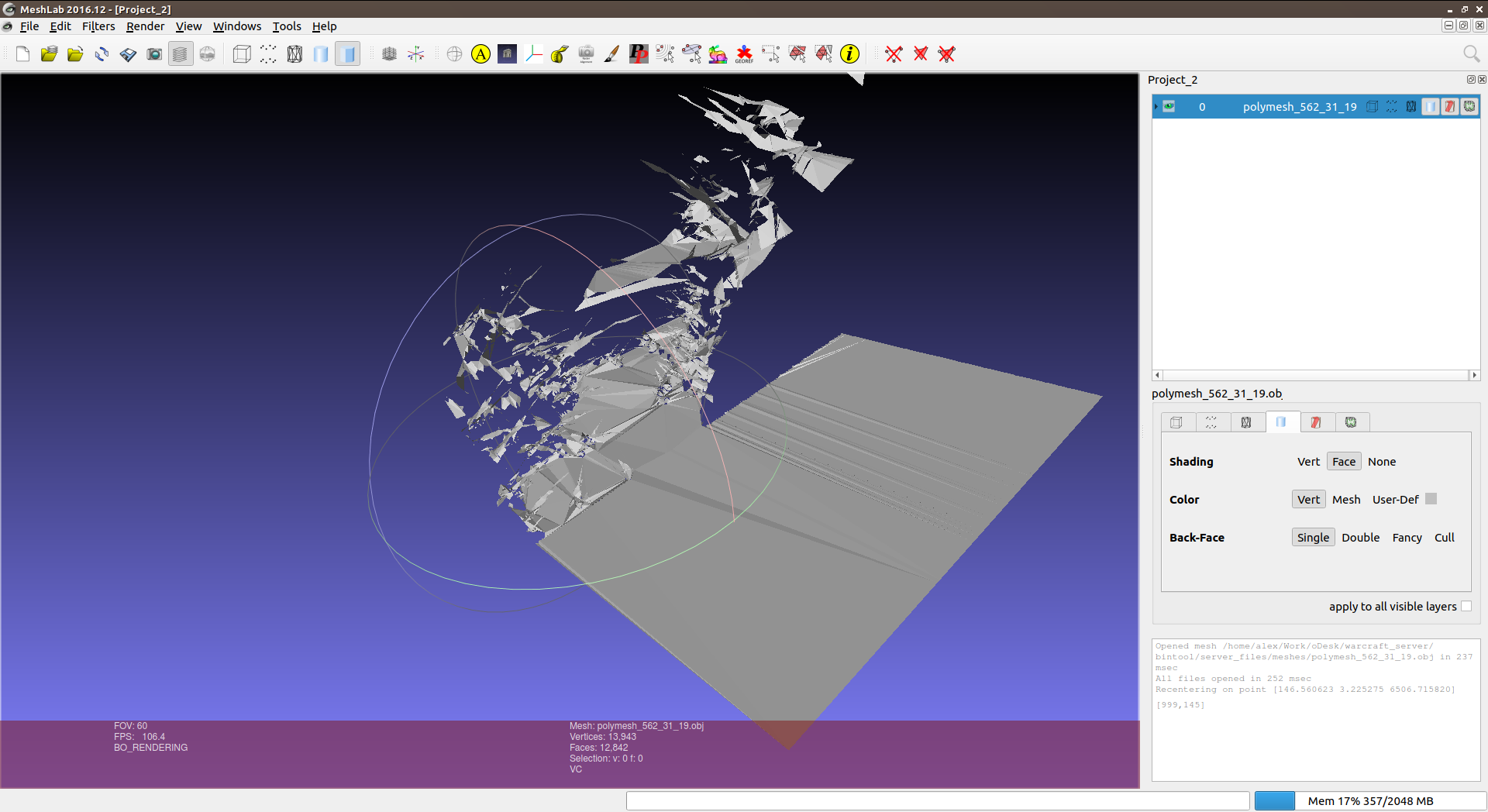Activate the text annotation tool

click(x=480, y=54)
